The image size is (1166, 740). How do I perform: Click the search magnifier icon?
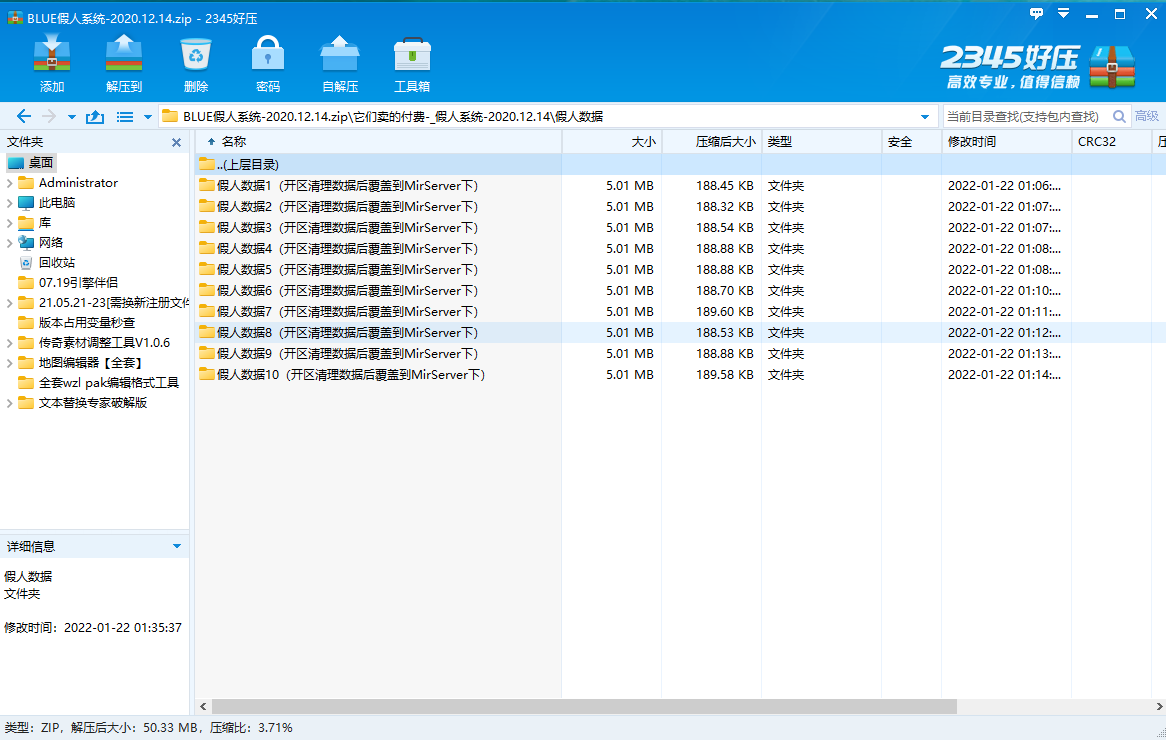click(x=1119, y=116)
